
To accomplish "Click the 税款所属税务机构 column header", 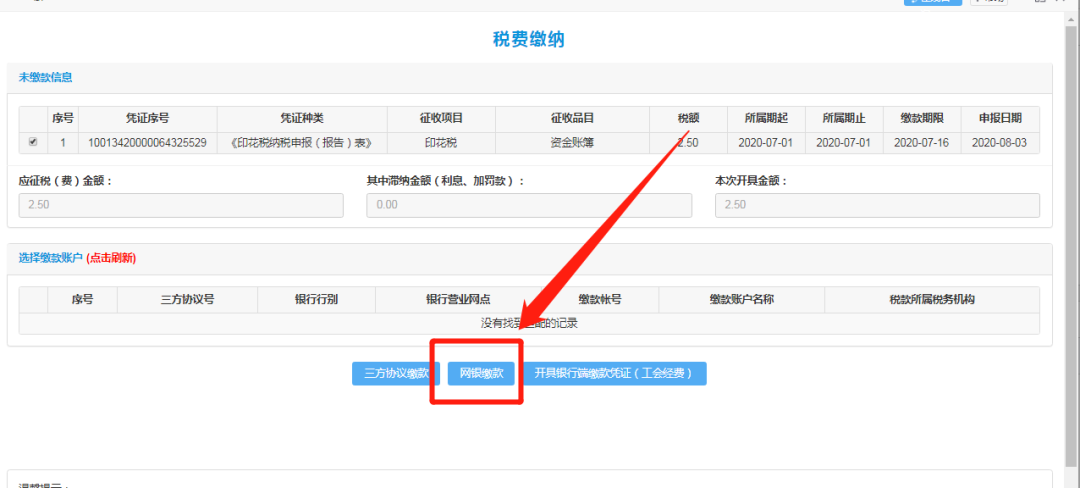I will [932, 299].
